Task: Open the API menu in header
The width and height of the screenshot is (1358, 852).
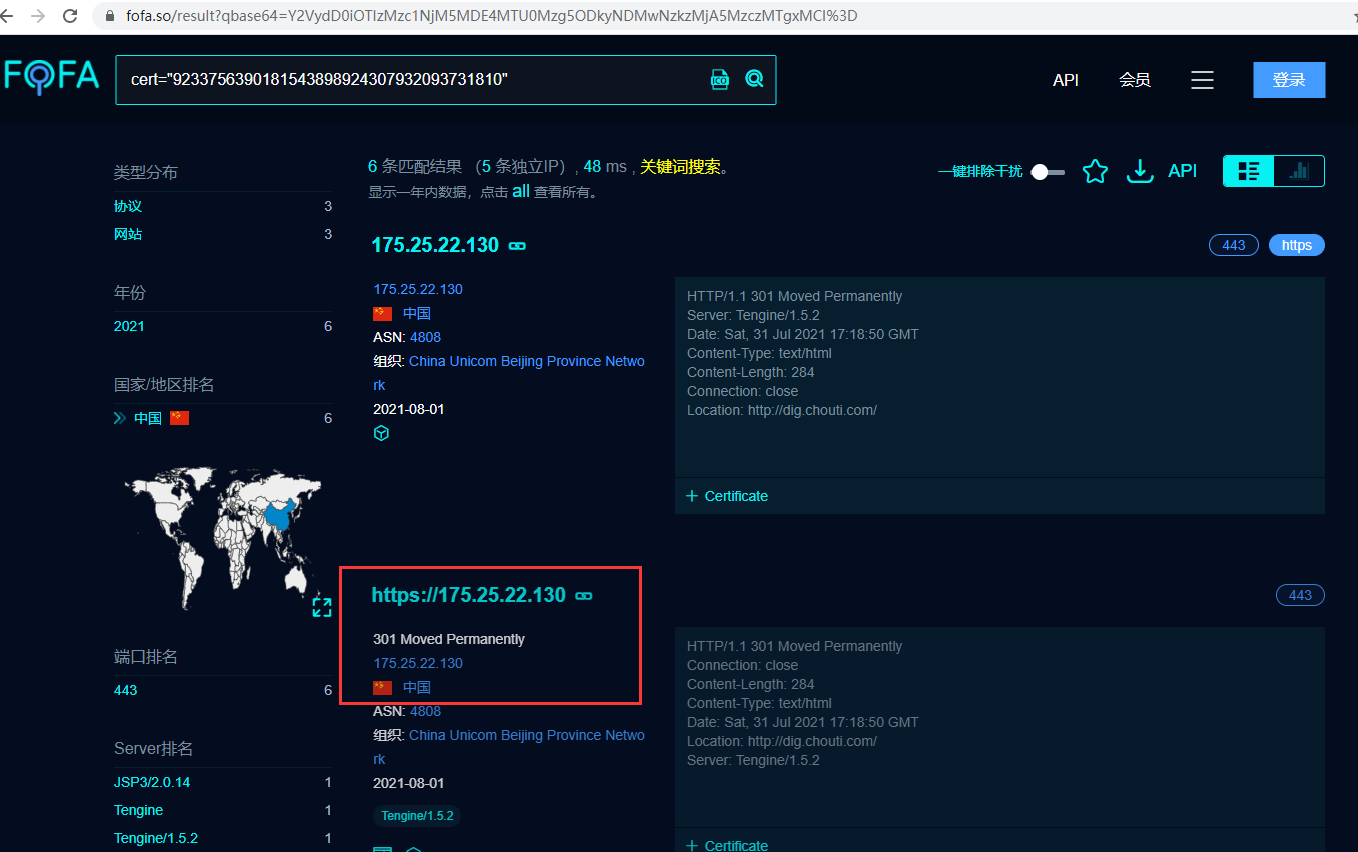Action: [x=1065, y=80]
